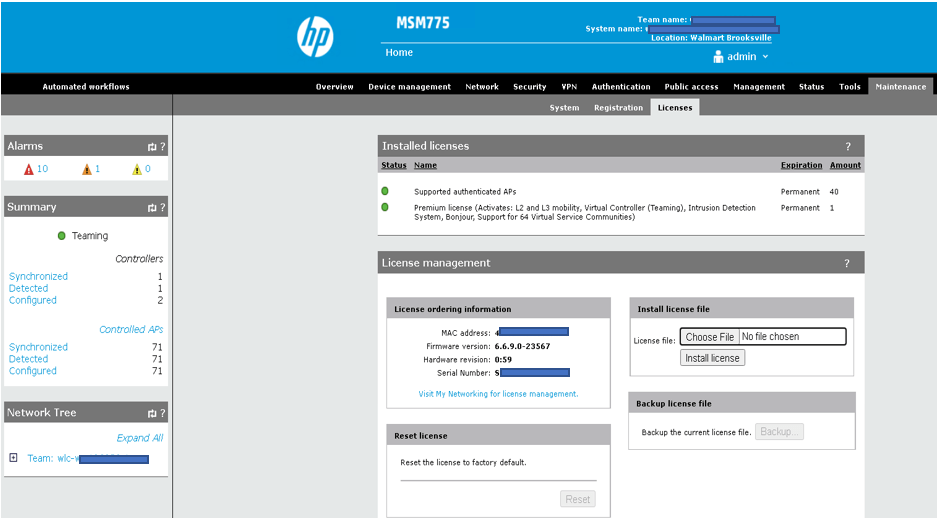939x518 pixels.
Task: Open help for Alarms panel
Action: pyautogui.click(x=163, y=147)
